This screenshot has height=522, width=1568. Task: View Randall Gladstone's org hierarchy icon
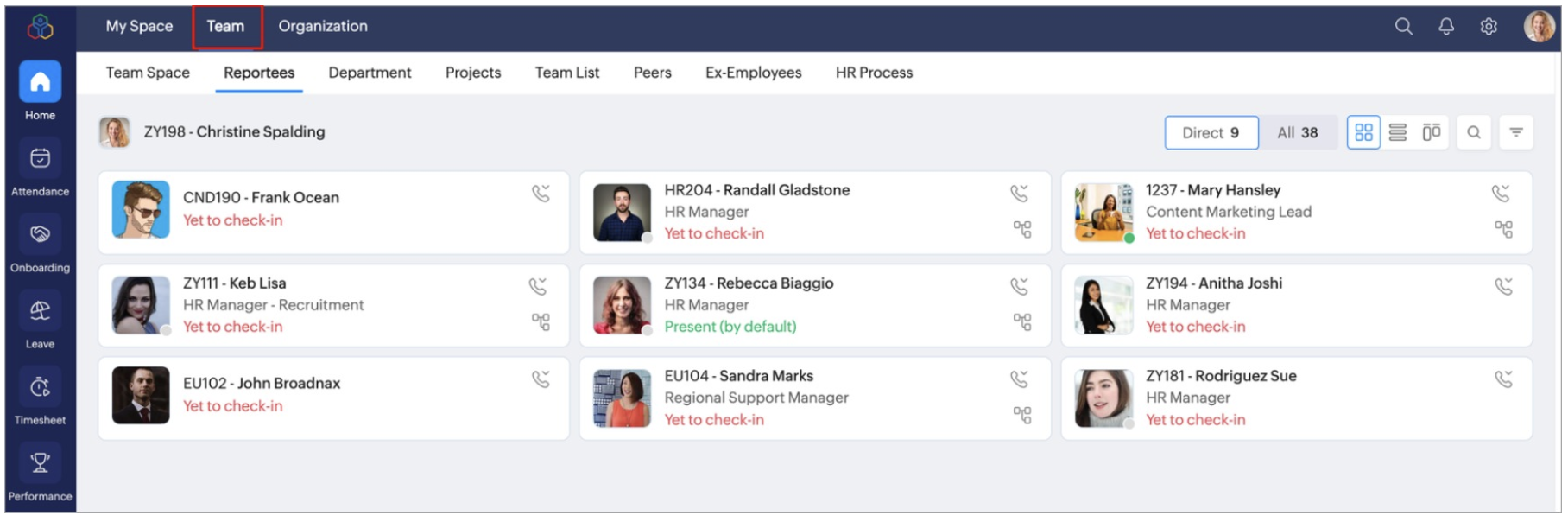pyautogui.click(x=1021, y=229)
